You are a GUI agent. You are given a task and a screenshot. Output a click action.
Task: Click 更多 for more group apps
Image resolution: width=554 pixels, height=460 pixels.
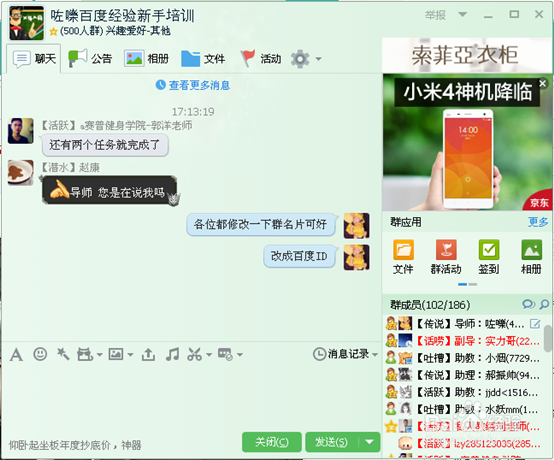pyautogui.click(x=538, y=222)
